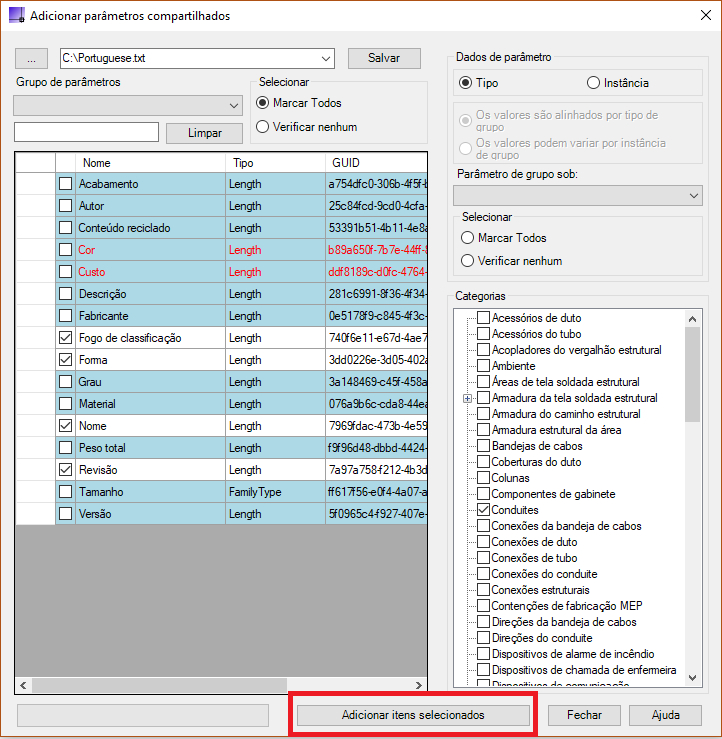Check the Descrição parameter checkbox

coord(66,294)
